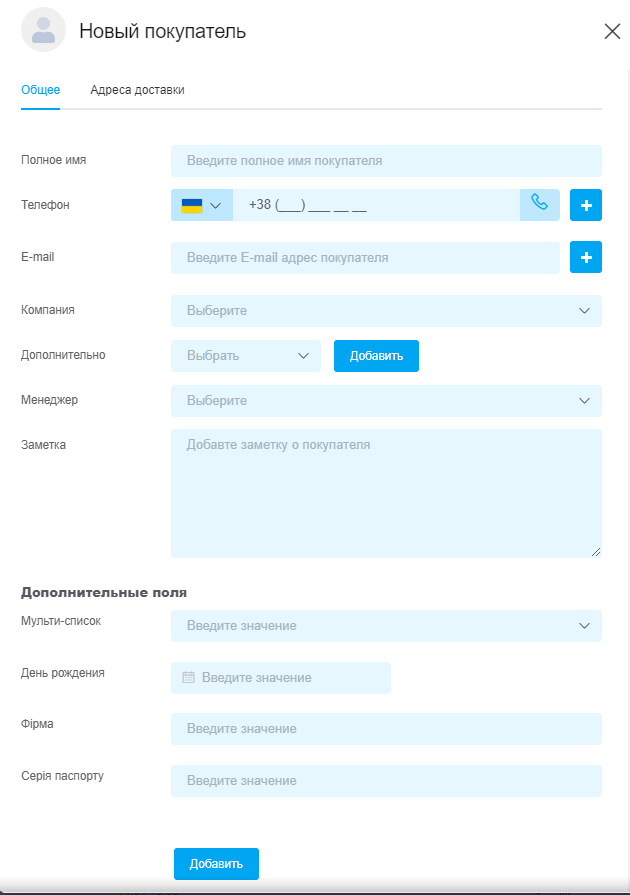Click into the Фірма input field
This screenshot has height=895, width=630.
click(386, 729)
